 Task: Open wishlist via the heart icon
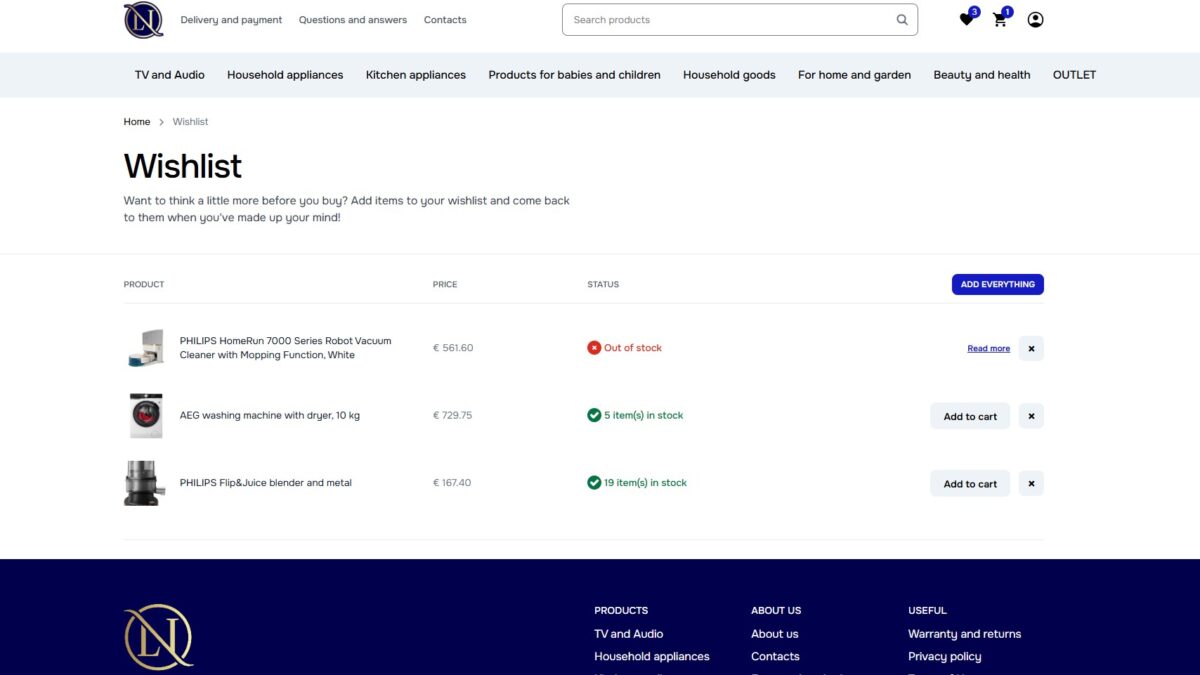pos(966,19)
